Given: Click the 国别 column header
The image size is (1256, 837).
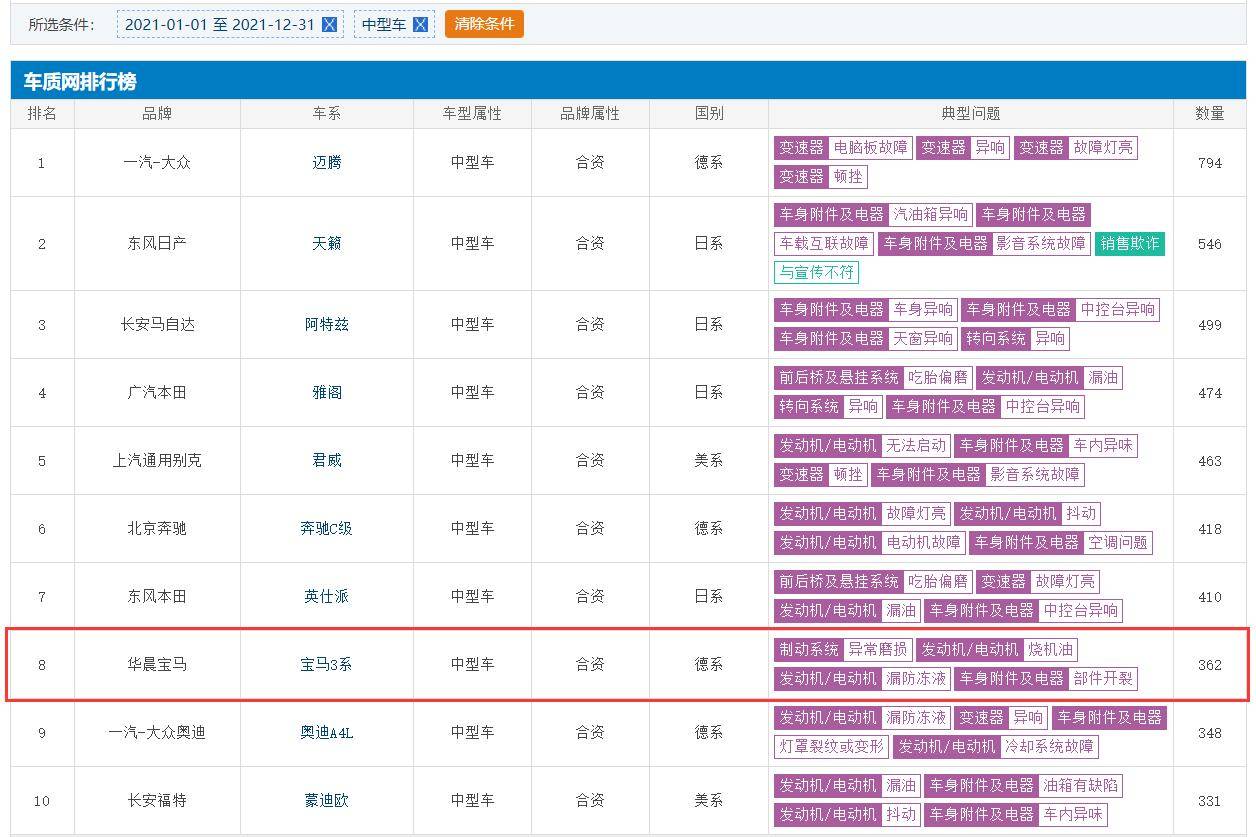Looking at the screenshot, I should click(x=709, y=114).
